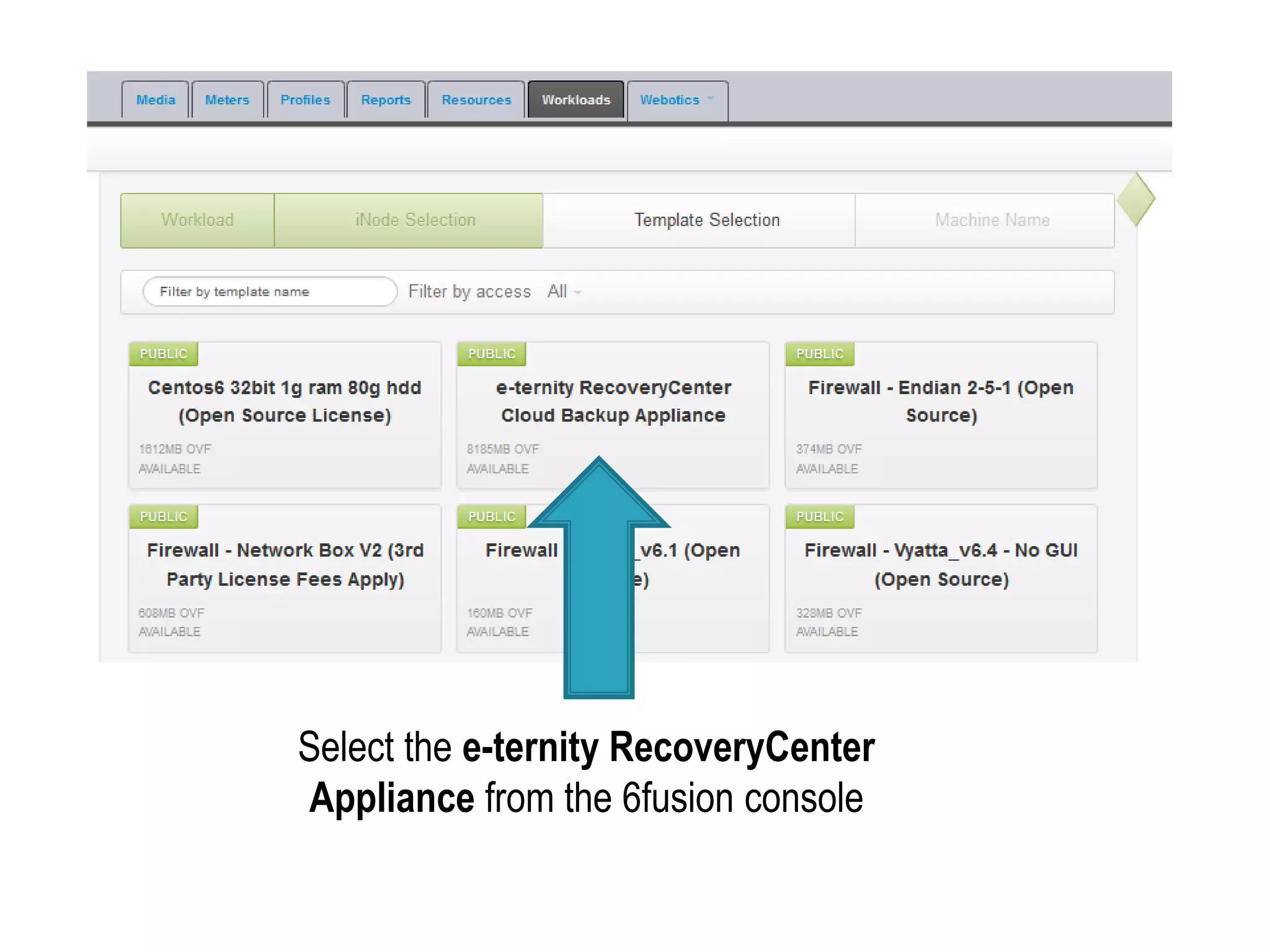
Task: Click the green diamond icon beside wizard
Action: pyautogui.click(x=1136, y=199)
